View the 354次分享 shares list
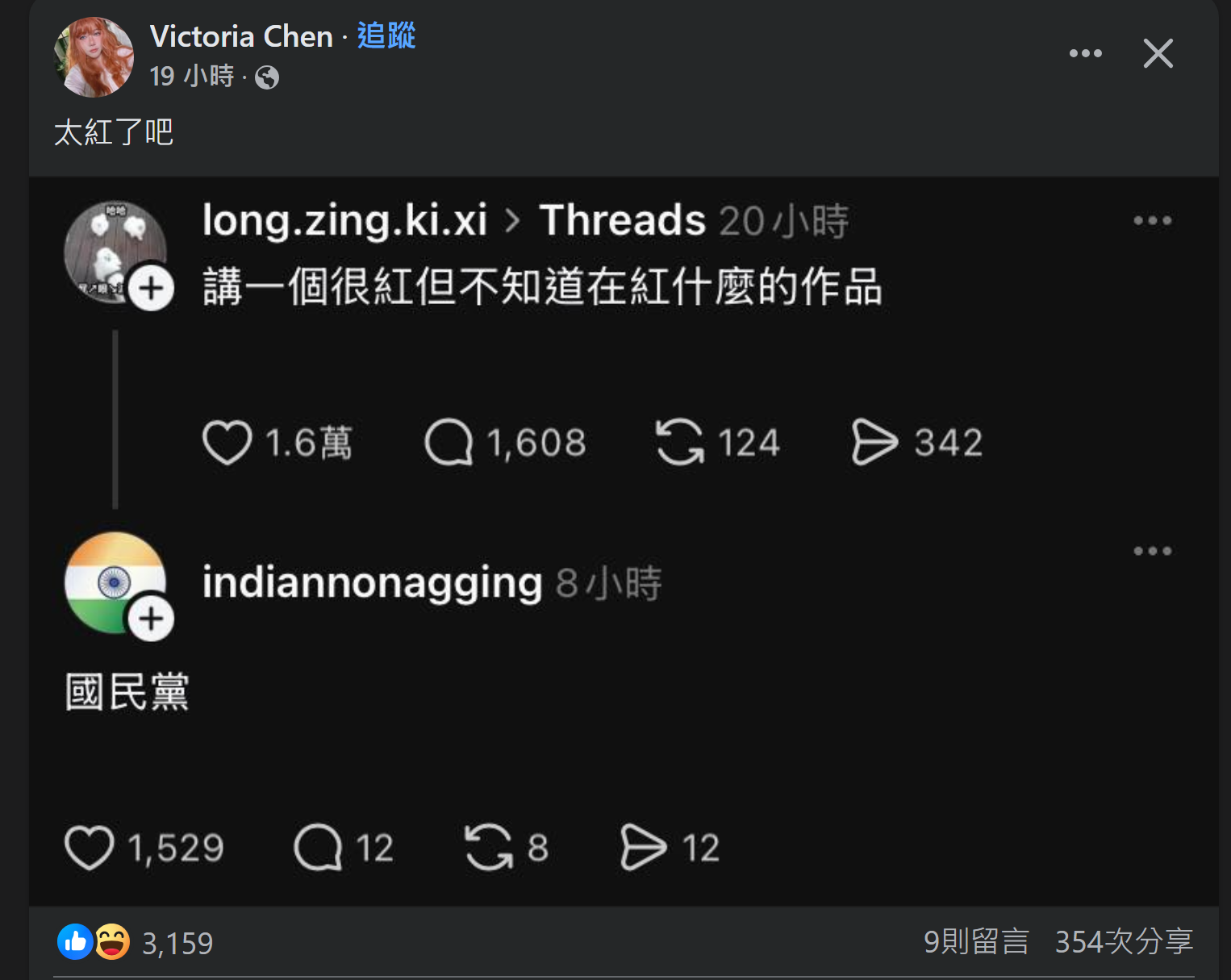Screen dimensions: 1231x980 click(1124, 941)
